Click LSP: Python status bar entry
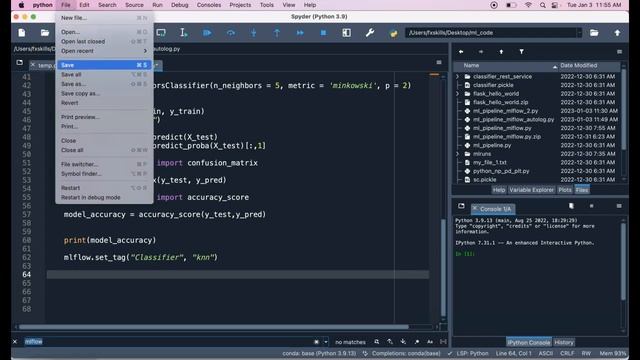This screenshot has height=360, width=640. [472, 353]
